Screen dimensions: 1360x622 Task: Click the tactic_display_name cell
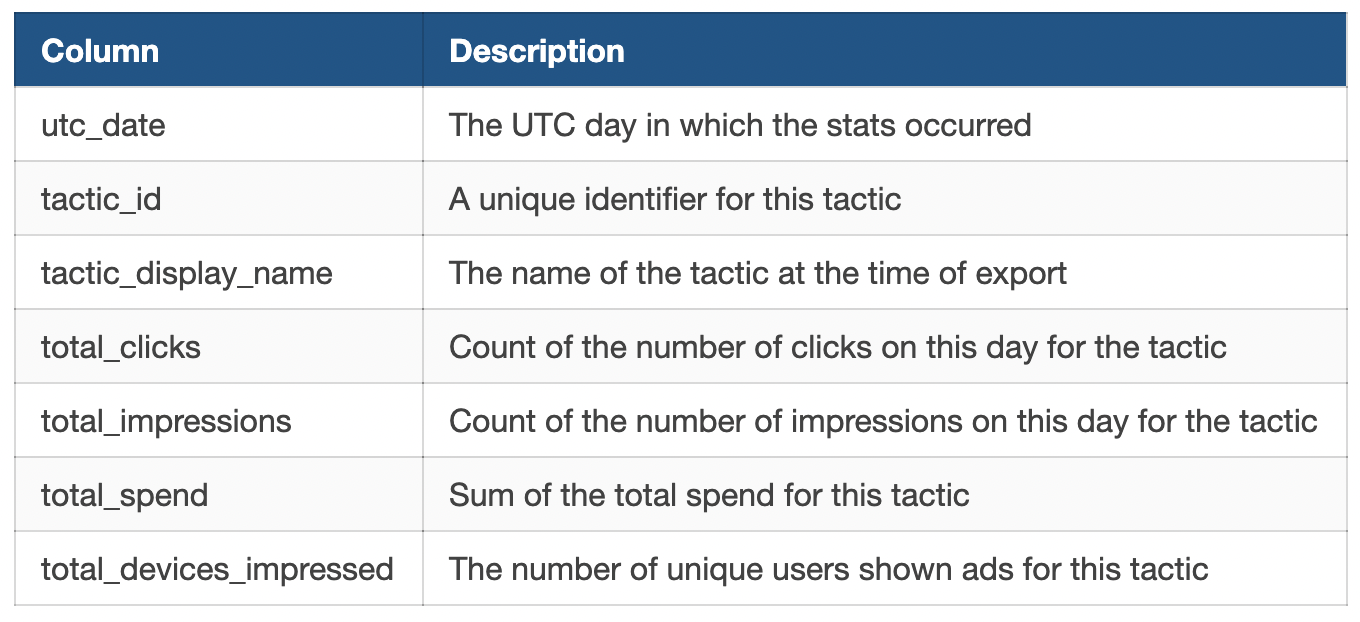tap(218, 273)
